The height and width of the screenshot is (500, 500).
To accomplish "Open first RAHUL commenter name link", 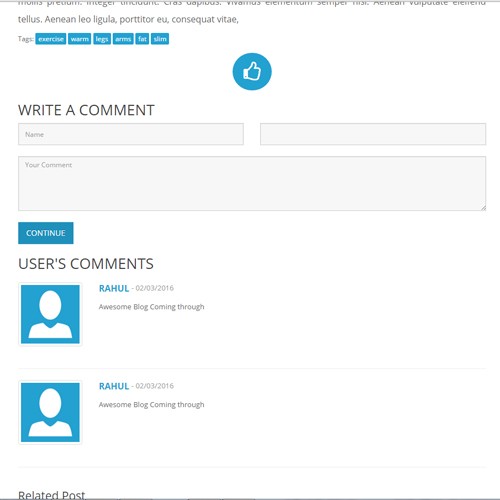I will [x=114, y=288].
